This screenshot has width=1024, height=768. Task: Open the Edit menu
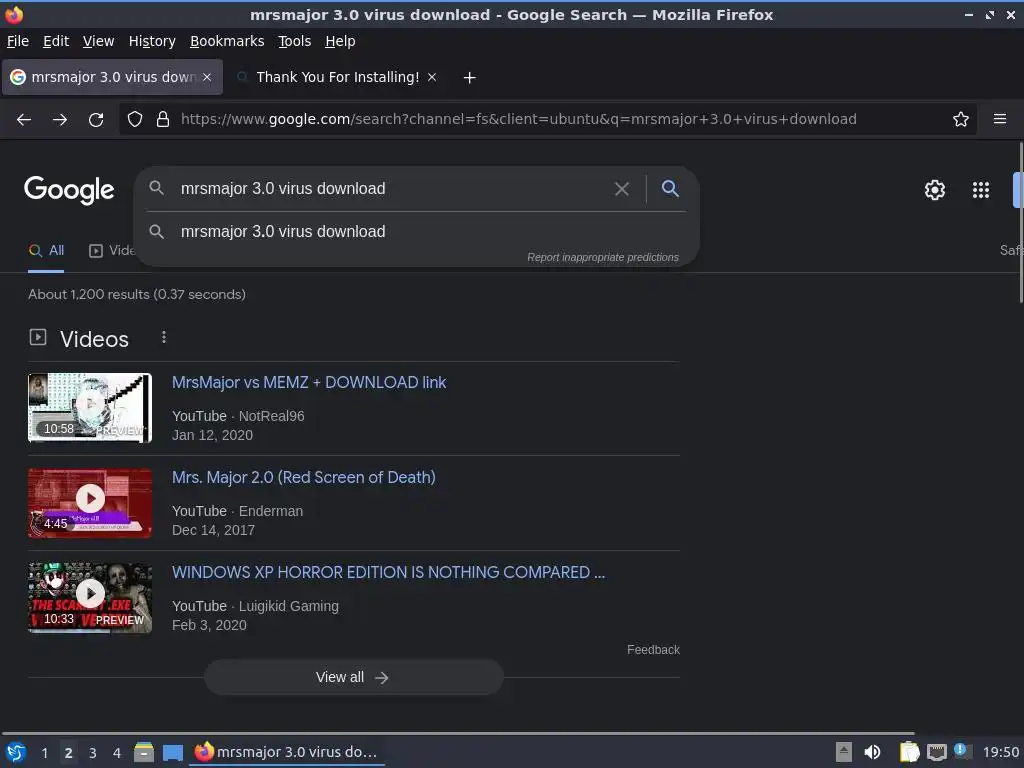tap(56, 41)
